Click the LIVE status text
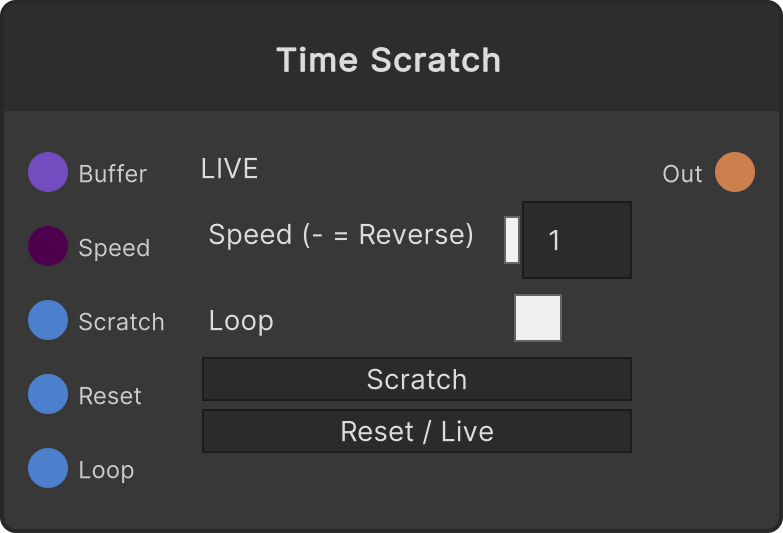Viewport: 783px width, 533px height. click(229, 169)
